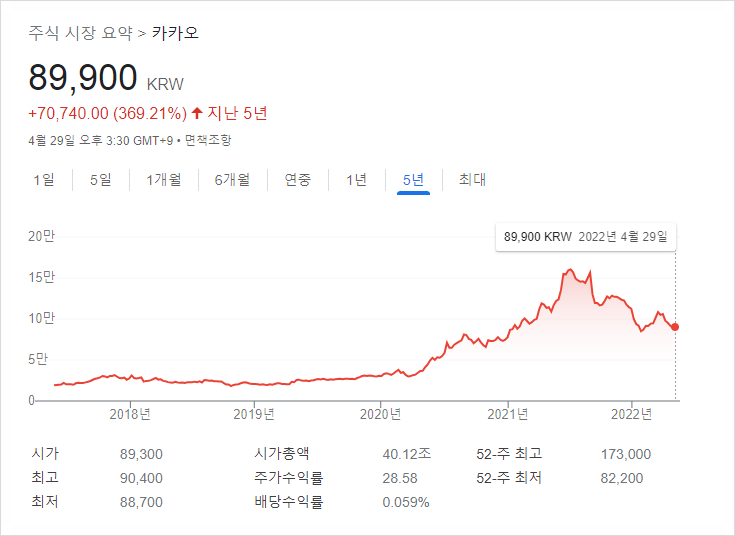Click the 시가총액 label
Screen dimensions: 735x536
tap(282, 453)
